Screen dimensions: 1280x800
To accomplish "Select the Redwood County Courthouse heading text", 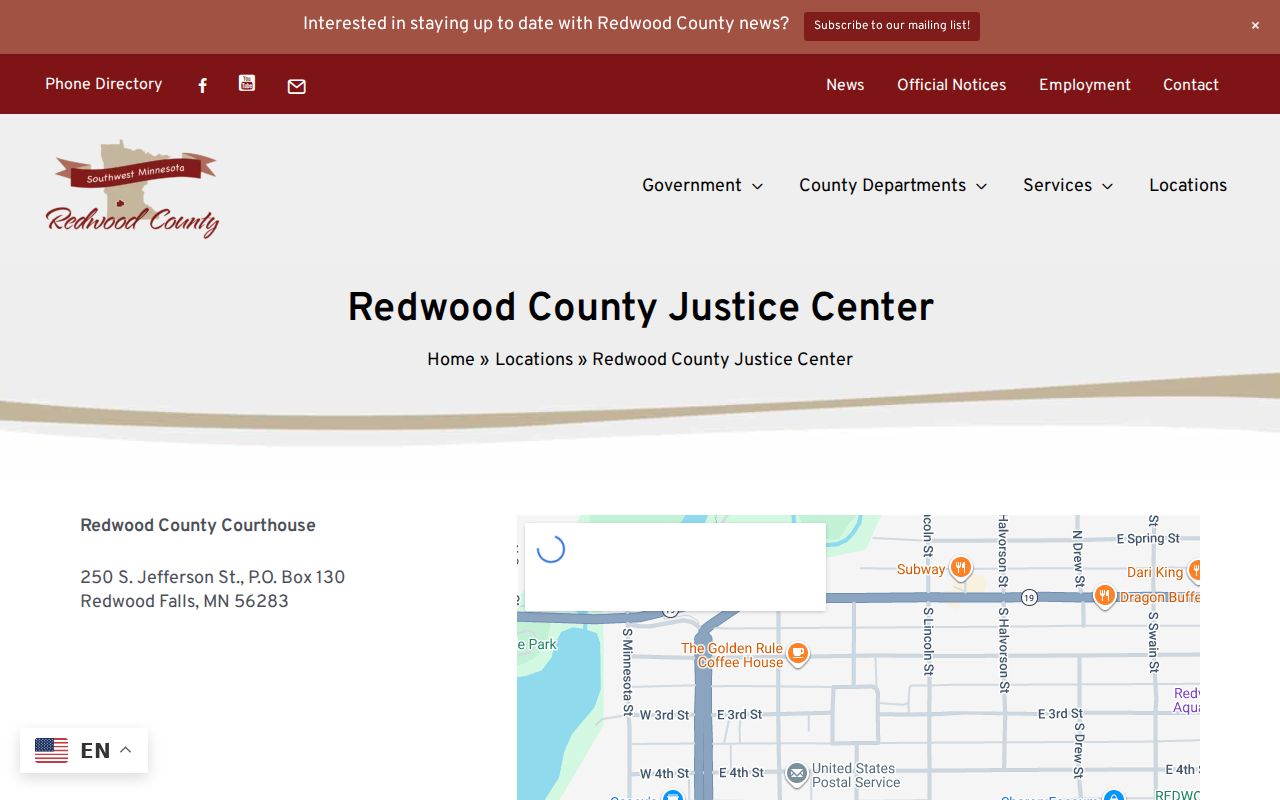I will [198, 526].
